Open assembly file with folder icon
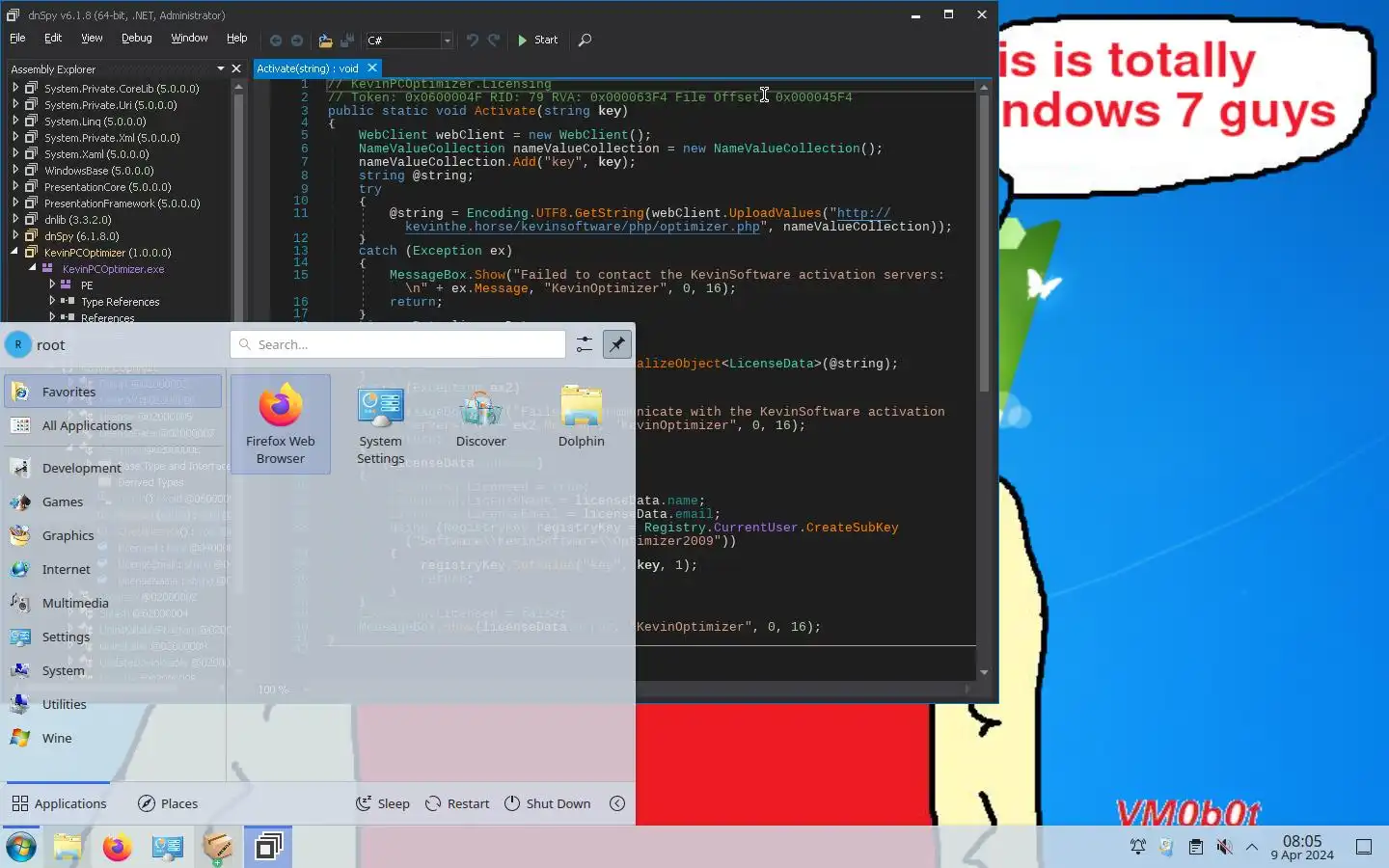 pyautogui.click(x=325, y=41)
